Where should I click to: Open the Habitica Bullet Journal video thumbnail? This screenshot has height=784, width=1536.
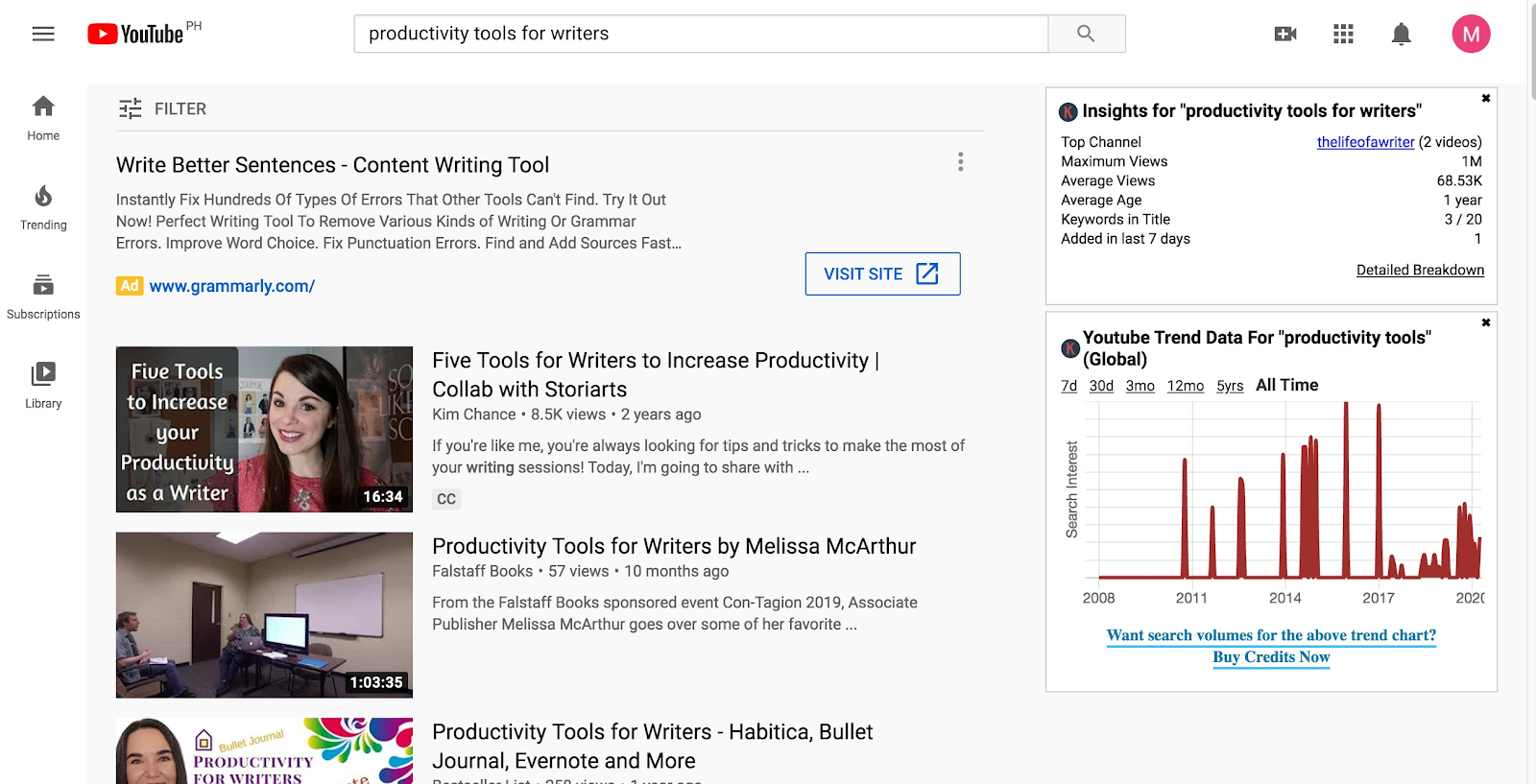click(x=264, y=751)
